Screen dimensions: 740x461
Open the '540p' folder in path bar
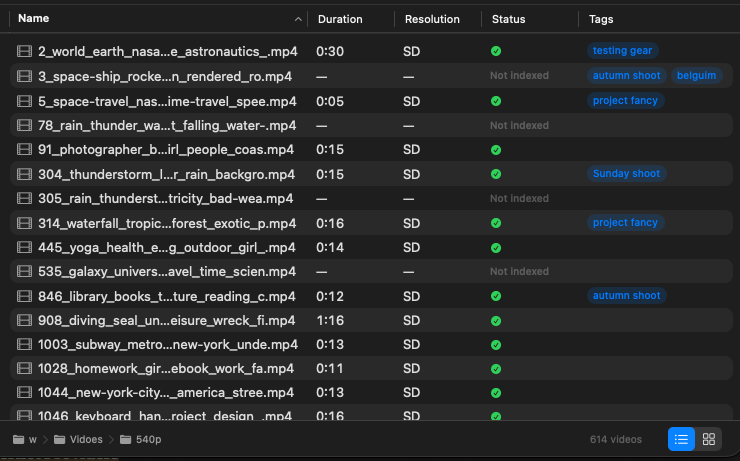[141, 439]
